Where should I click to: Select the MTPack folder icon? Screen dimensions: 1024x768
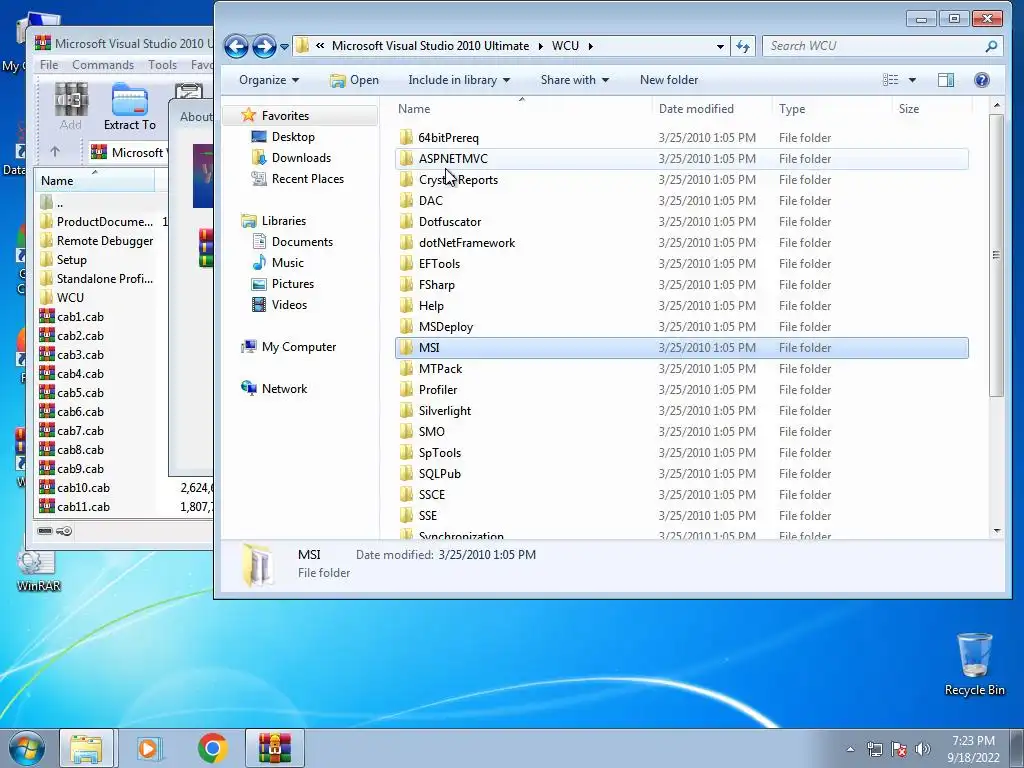pyautogui.click(x=406, y=369)
